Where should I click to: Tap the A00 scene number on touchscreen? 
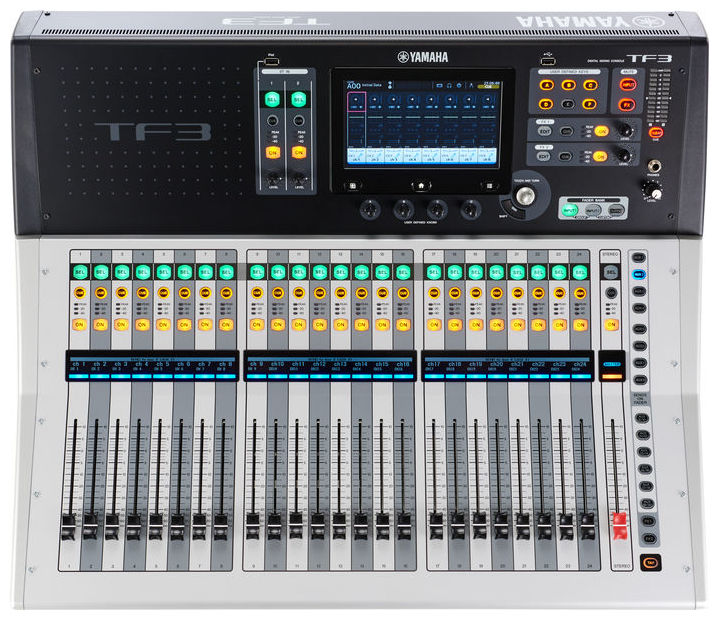pyautogui.click(x=354, y=86)
